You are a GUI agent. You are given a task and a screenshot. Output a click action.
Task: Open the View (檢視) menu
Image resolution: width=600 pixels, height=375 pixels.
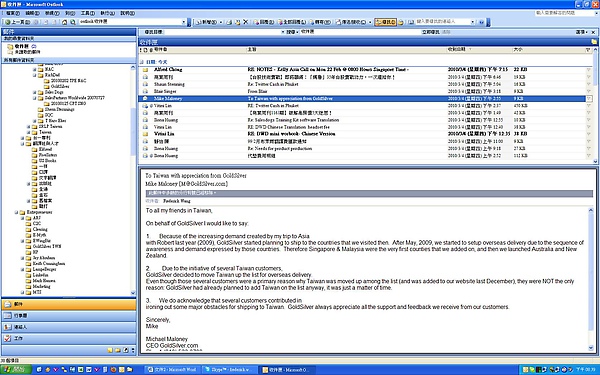click(52, 13)
